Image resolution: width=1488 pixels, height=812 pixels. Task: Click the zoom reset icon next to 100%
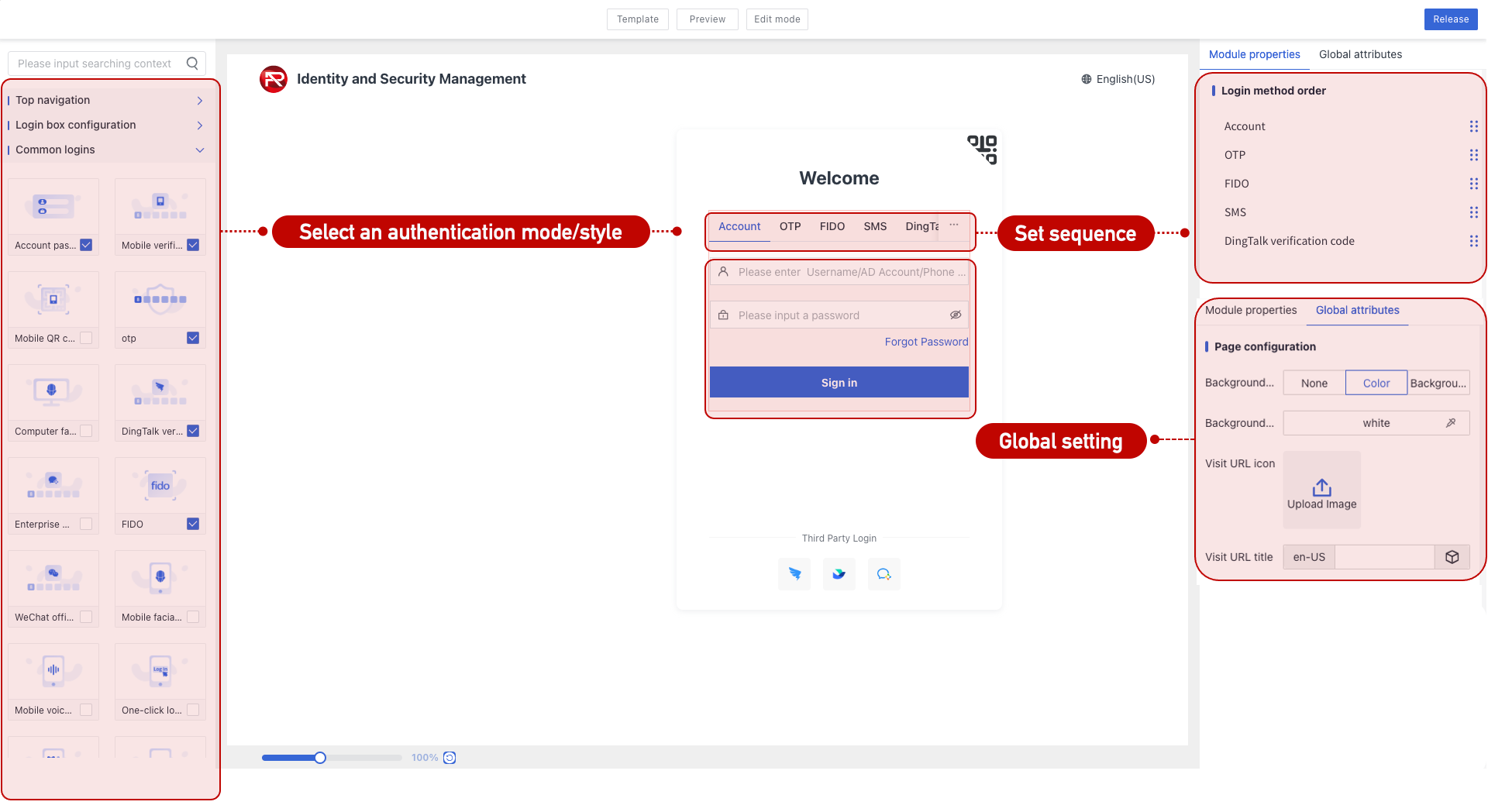449,758
